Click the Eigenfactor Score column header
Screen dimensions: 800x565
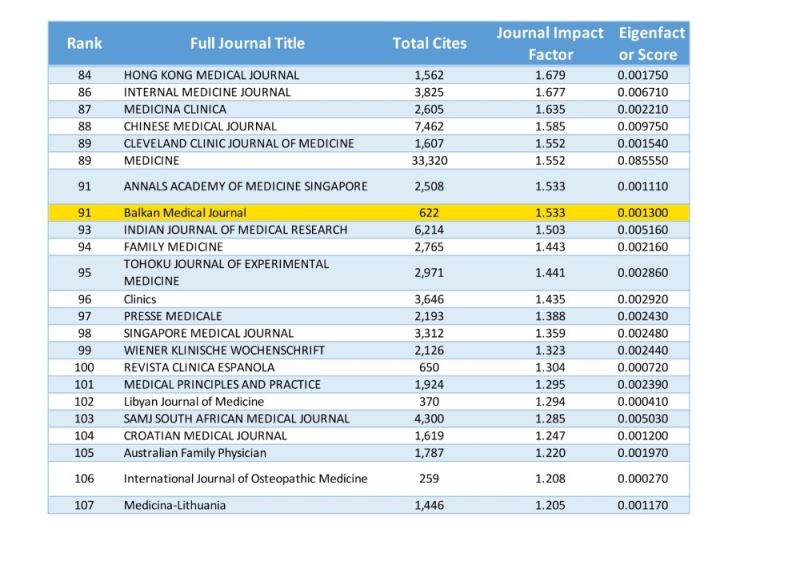[x=652, y=43]
